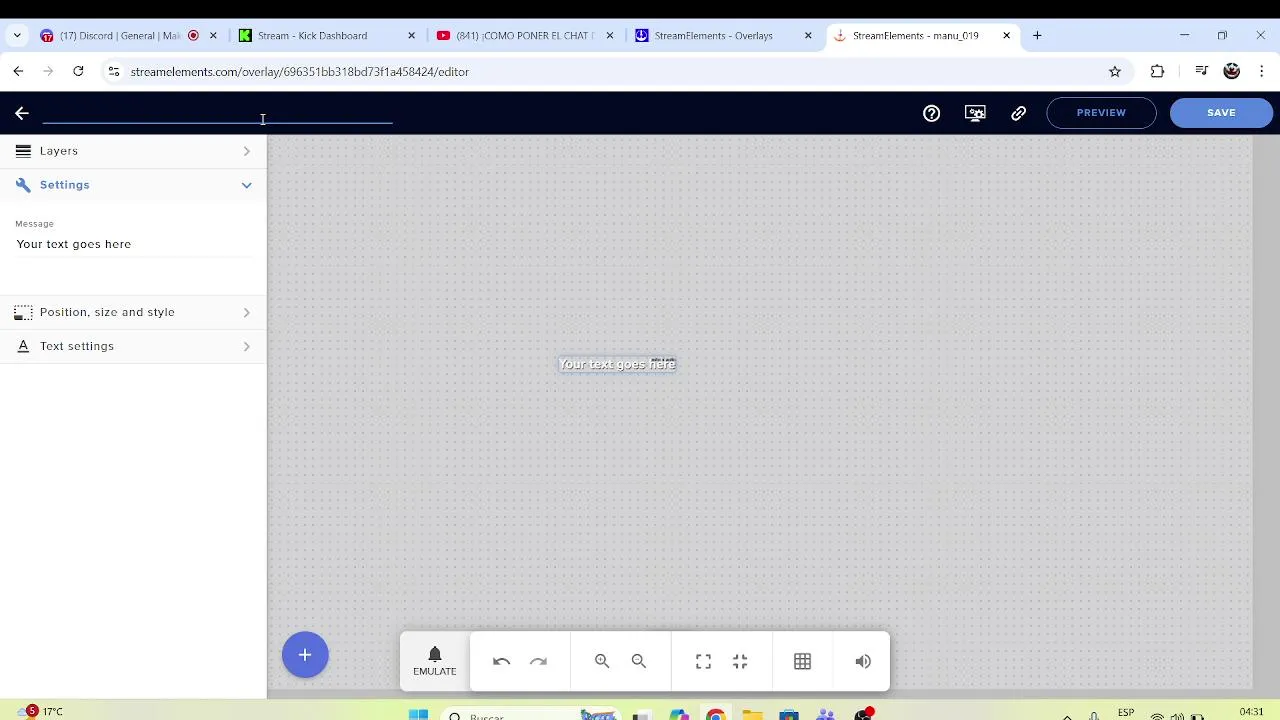The width and height of the screenshot is (1280, 720).
Task: Open Text settings section
Action: pyautogui.click(x=133, y=346)
